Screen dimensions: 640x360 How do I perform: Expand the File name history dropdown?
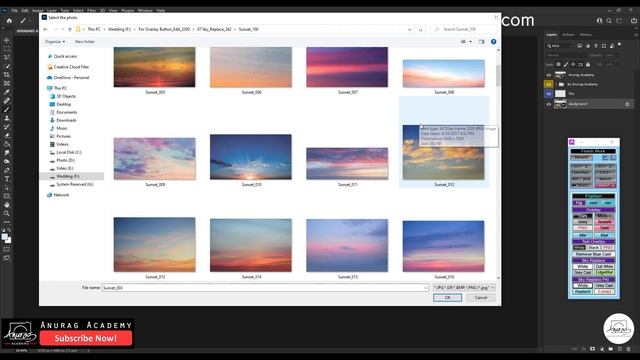[x=426, y=288]
